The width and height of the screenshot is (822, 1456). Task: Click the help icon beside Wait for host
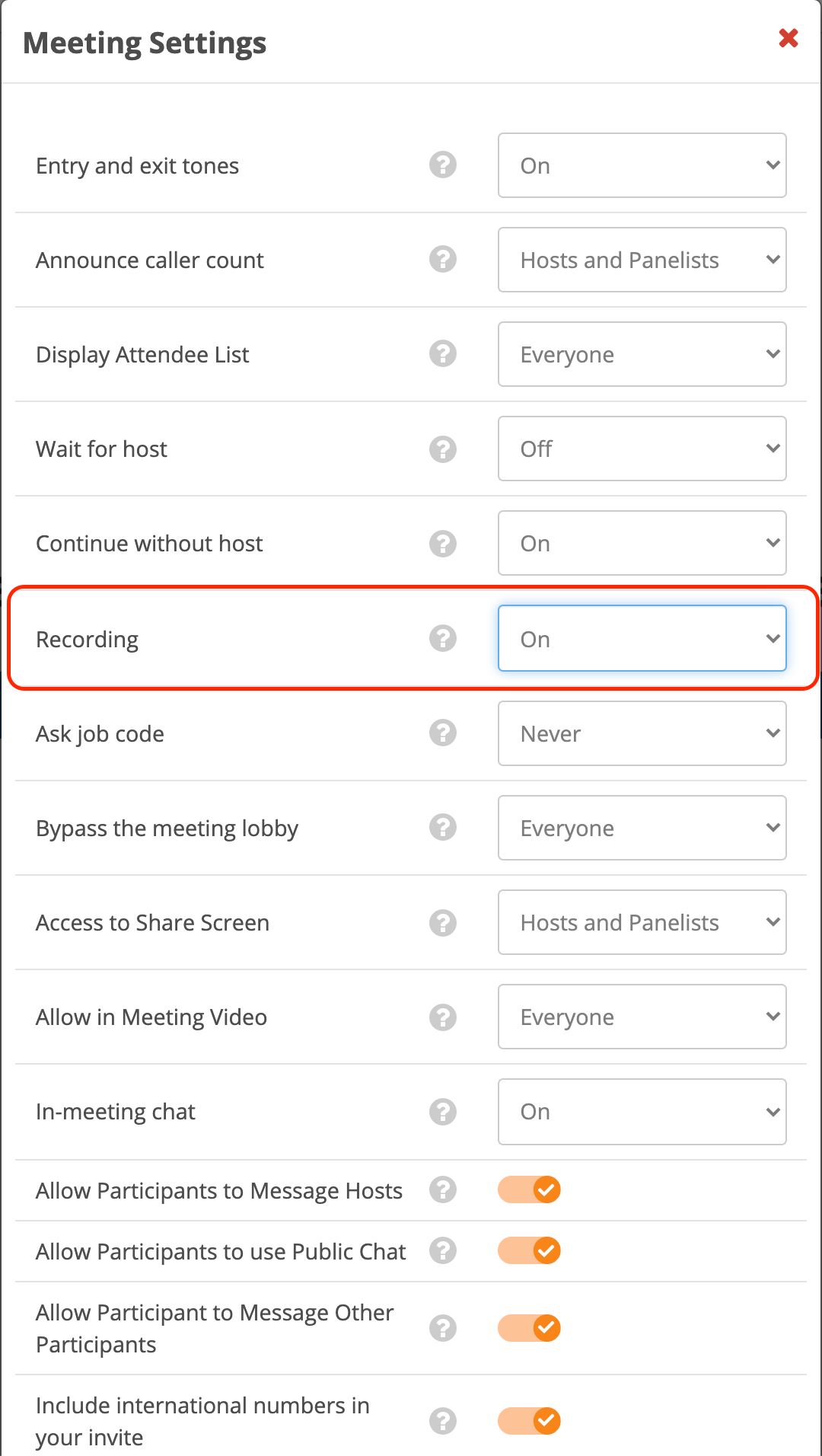point(442,449)
